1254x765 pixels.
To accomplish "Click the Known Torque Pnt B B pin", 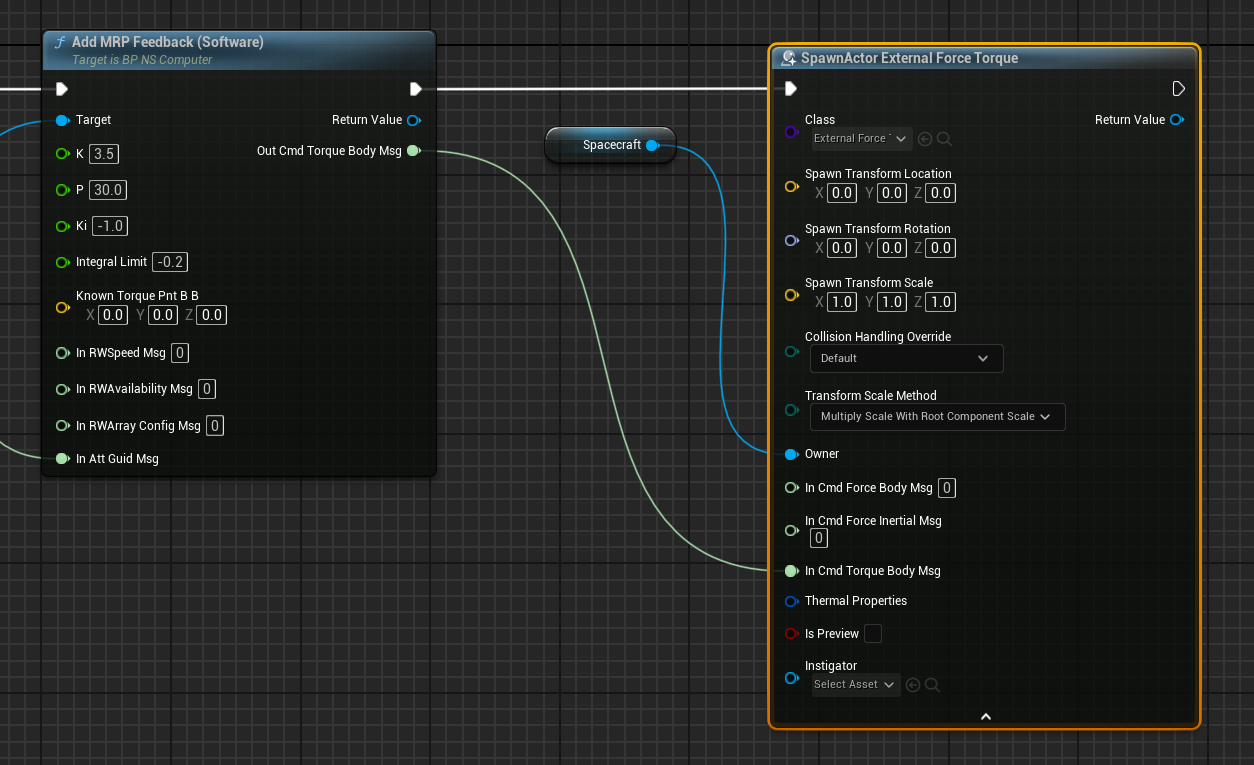I will 63,307.
